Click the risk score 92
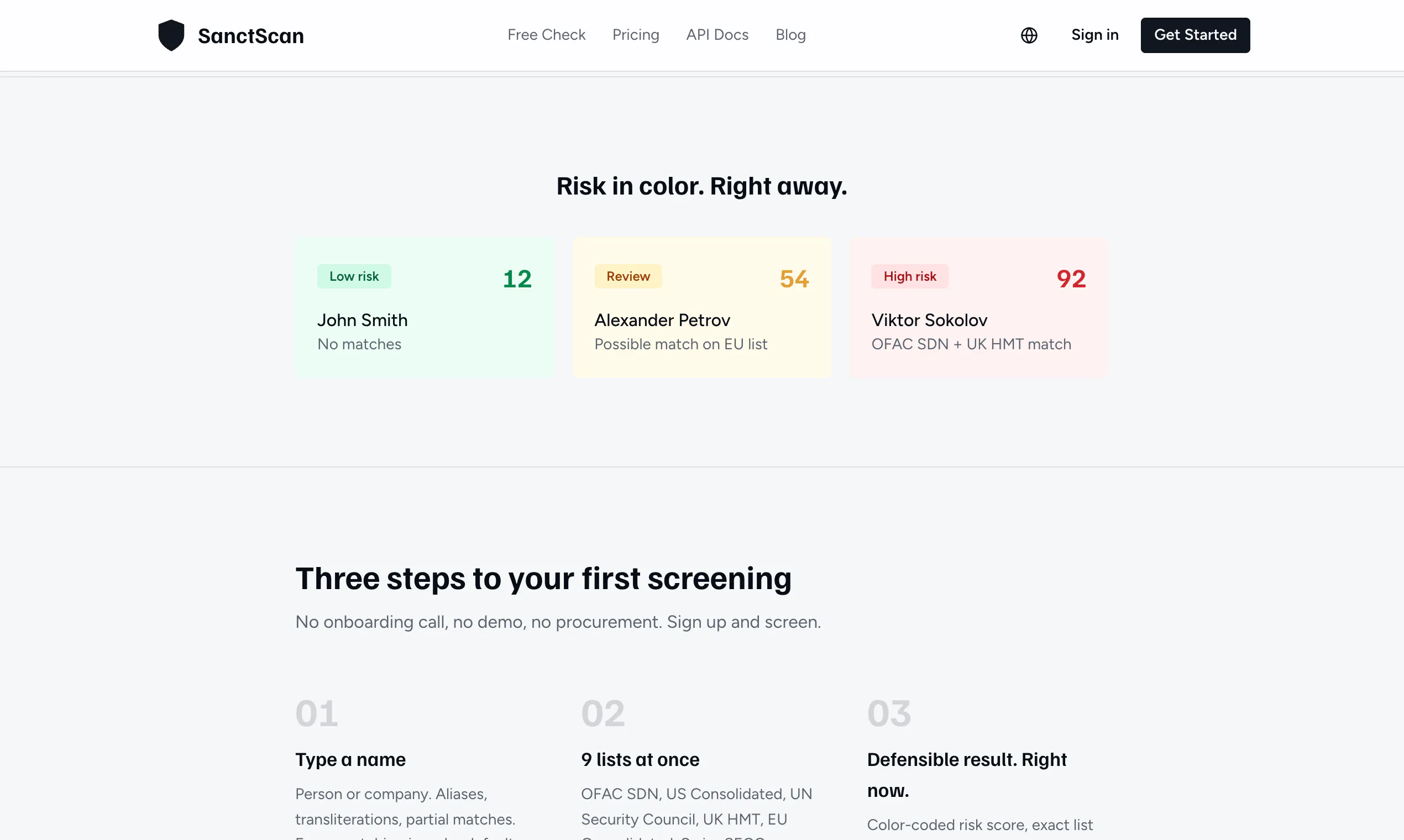1404x840 pixels. point(1071,279)
